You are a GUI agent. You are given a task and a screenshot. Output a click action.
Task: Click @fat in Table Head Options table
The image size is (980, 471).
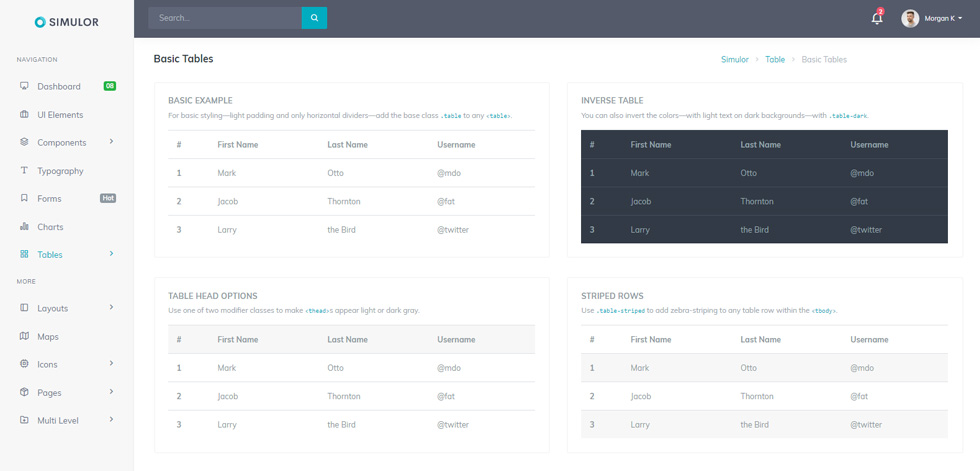pos(445,396)
